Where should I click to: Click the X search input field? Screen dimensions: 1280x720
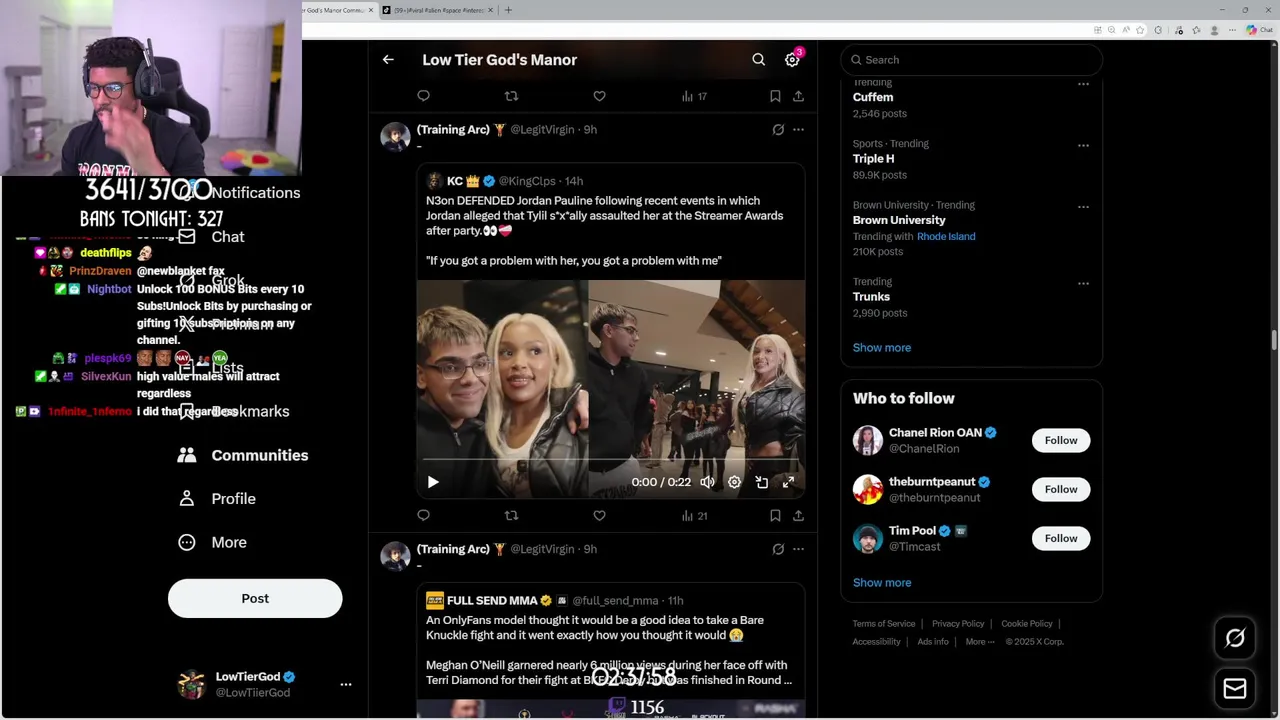(x=971, y=60)
